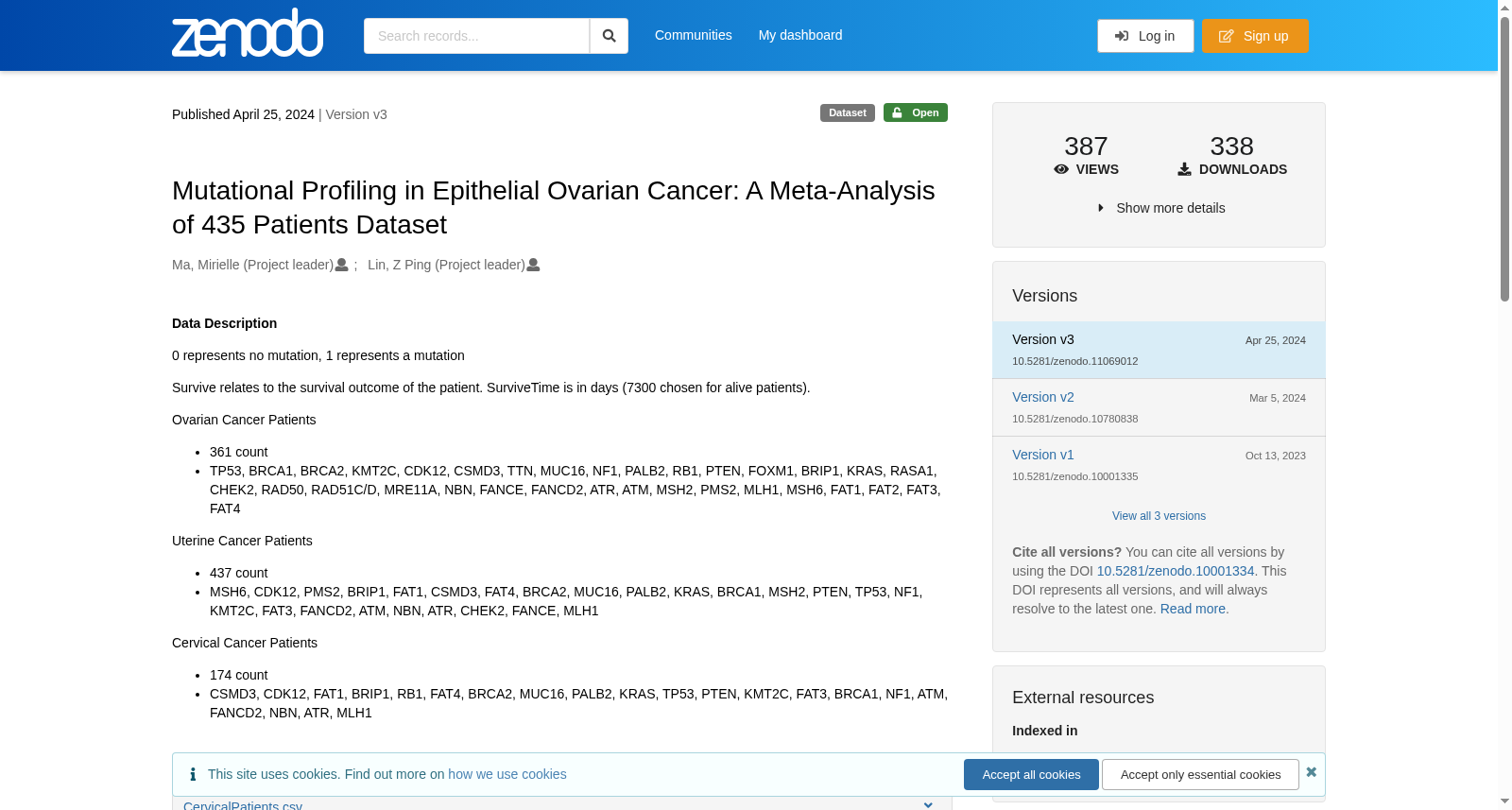This screenshot has width=1512, height=810.
Task: Click the DOI 10.5281/zenodo.10001335 text
Action: click(1075, 476)
